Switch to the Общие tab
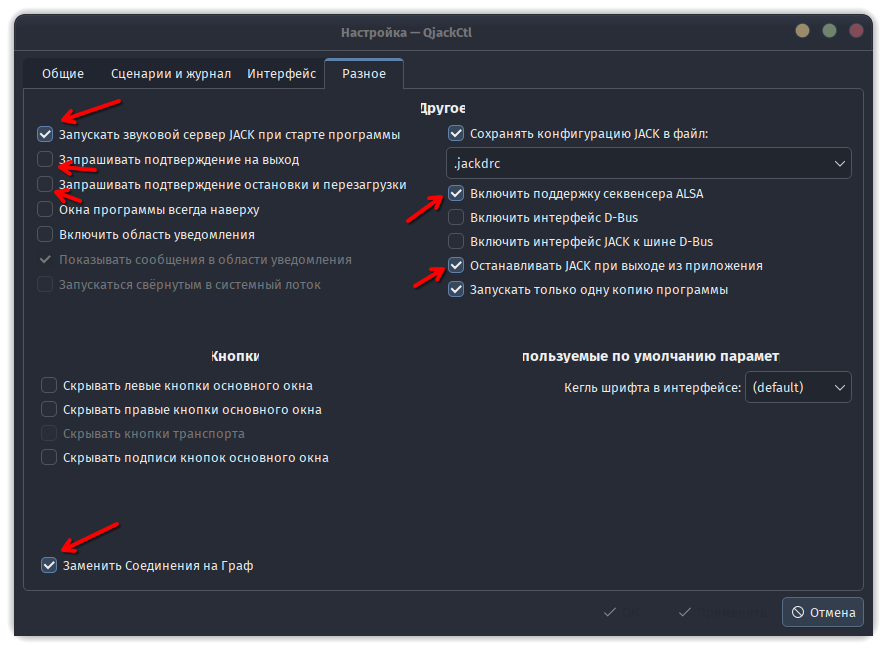This screenshot has height=650, width=887. coord(63,73)
